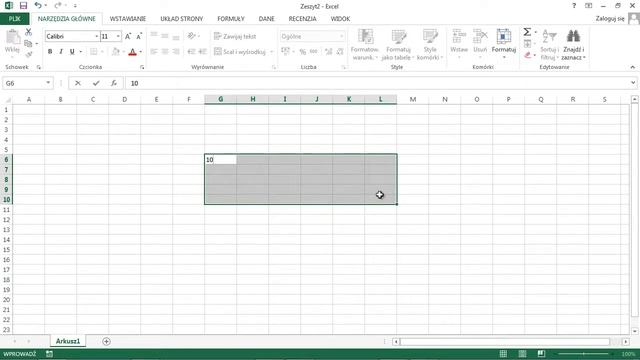640x360 pixels.
Task: Click the cell borders icon
Action: (93, 52)
